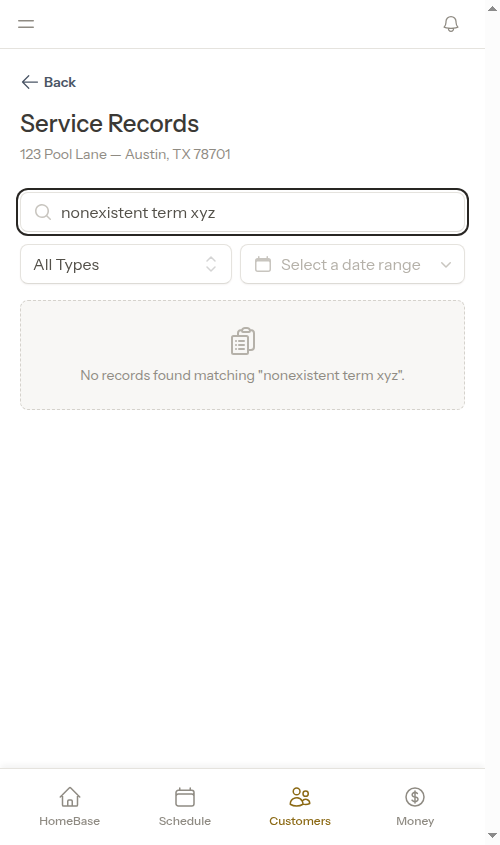
Task: Open the Customers tab
Action: (x=300, y=807)
